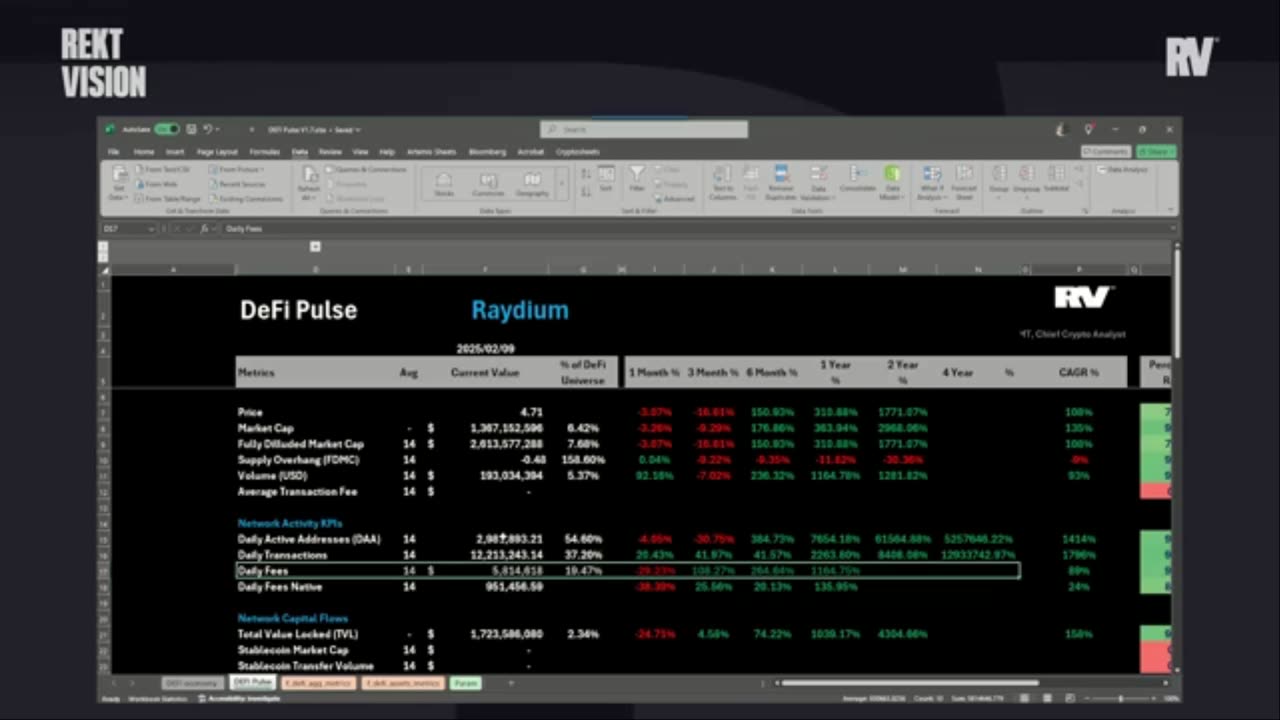Image resolution: width=1280 pixels, height=720 pixels.
Task: Click the Comments button
Action: coord(1106,152)
